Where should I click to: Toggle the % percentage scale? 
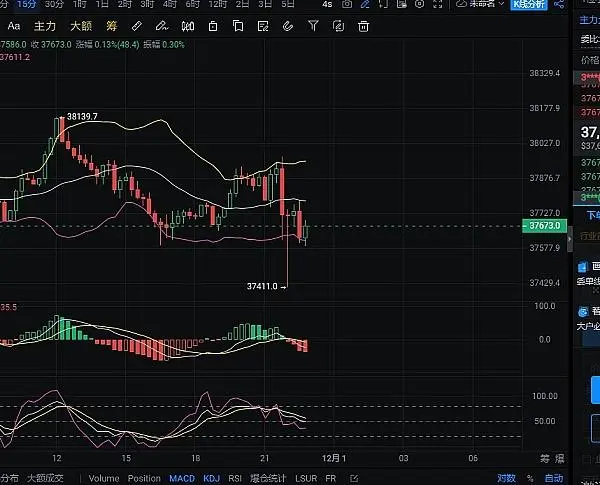(x=530, y=478)
